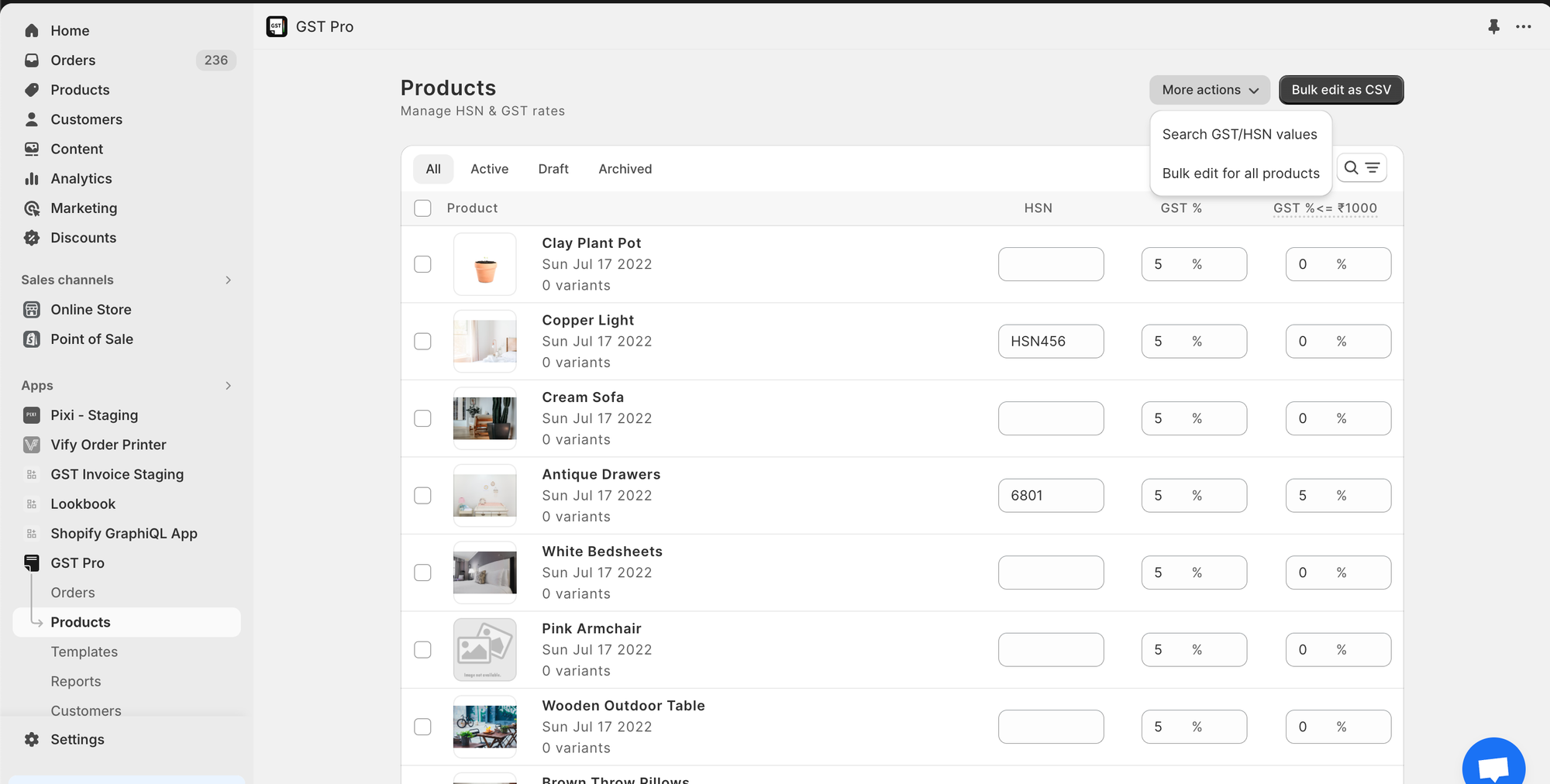This screenshot has height=784, width=1550.
Task: Open the Analytics bar chart icon
Action: (32, 179)
